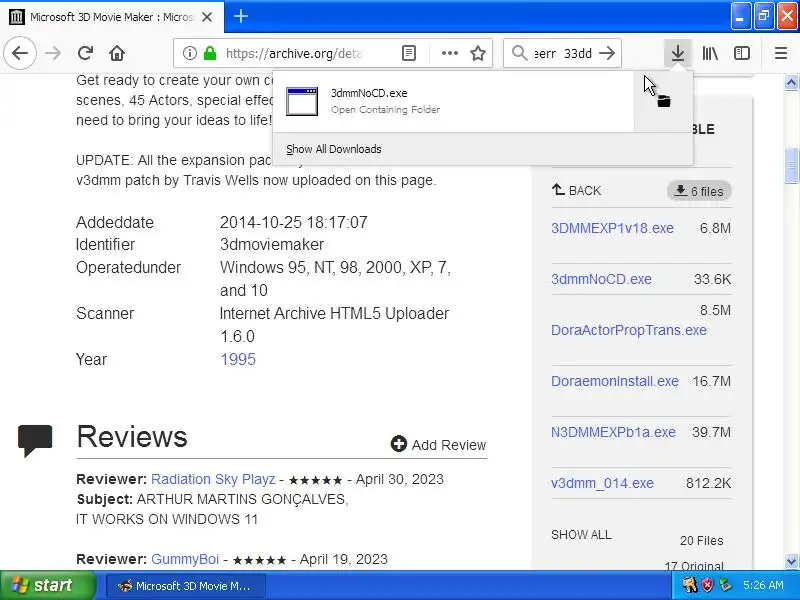This screenshot has width=800, height=600.
Task: Go back to the previous page
Action: click(20, 53)
